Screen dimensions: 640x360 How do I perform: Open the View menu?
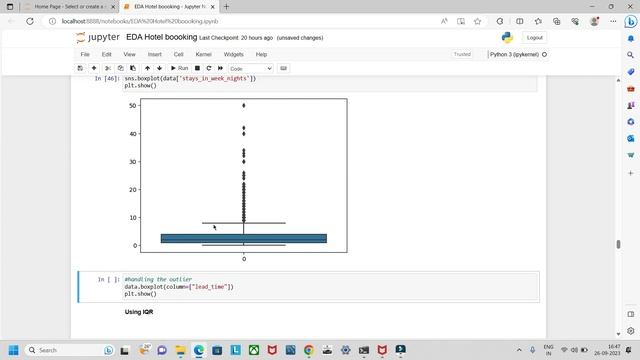pos(129,54)
